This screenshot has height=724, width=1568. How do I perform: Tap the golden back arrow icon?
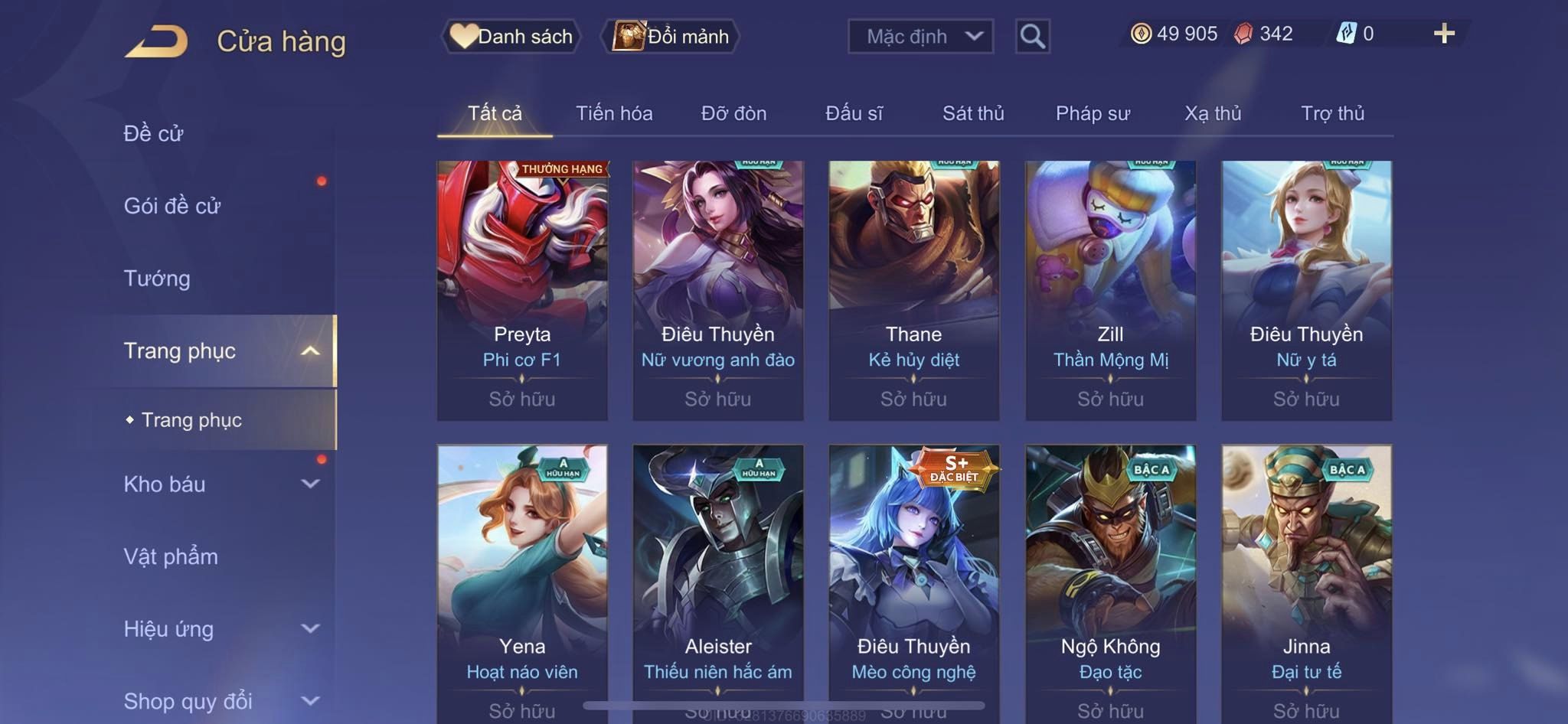pyautogui.click(x=156, y=41)
